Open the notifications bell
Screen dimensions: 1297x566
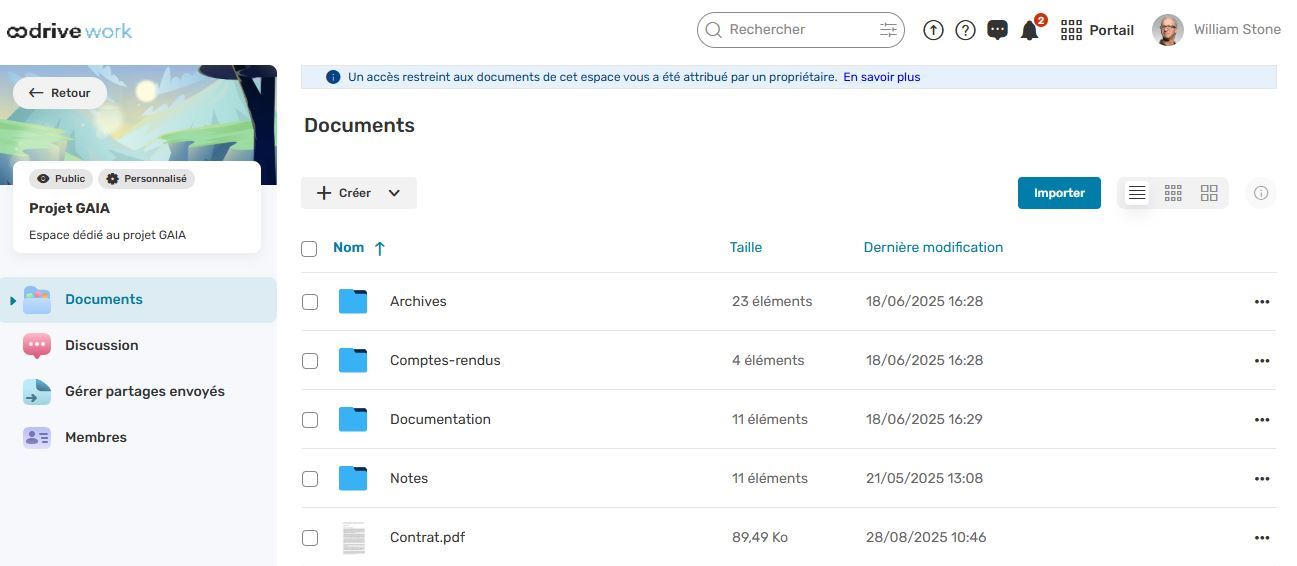coord(1029,31)
